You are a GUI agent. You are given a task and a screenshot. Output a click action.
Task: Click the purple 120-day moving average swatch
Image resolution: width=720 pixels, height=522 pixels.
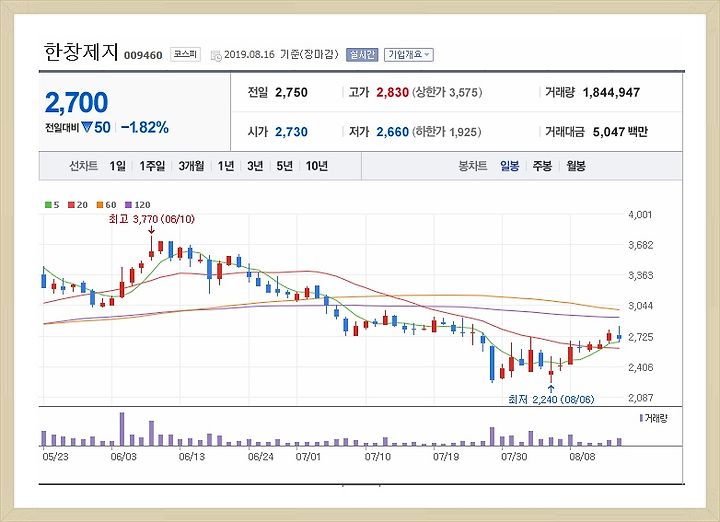129,205
